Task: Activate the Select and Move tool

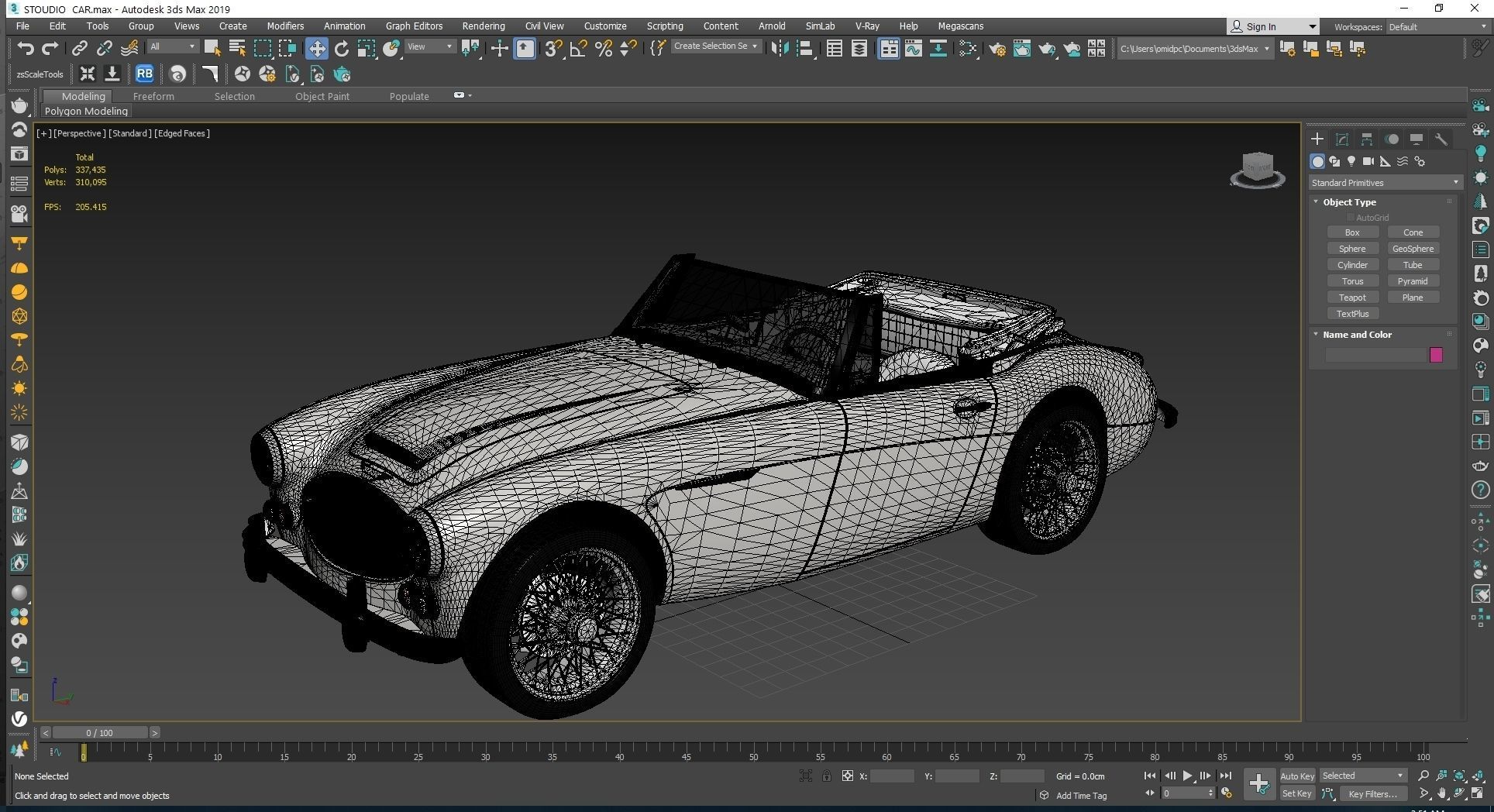Action: click(316, 49)
